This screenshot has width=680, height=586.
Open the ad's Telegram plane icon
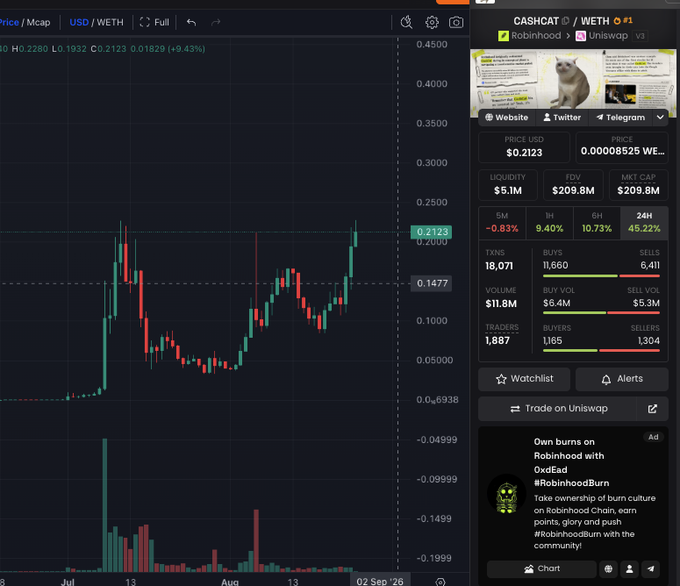pyautogui.click(x=651, y=569)
